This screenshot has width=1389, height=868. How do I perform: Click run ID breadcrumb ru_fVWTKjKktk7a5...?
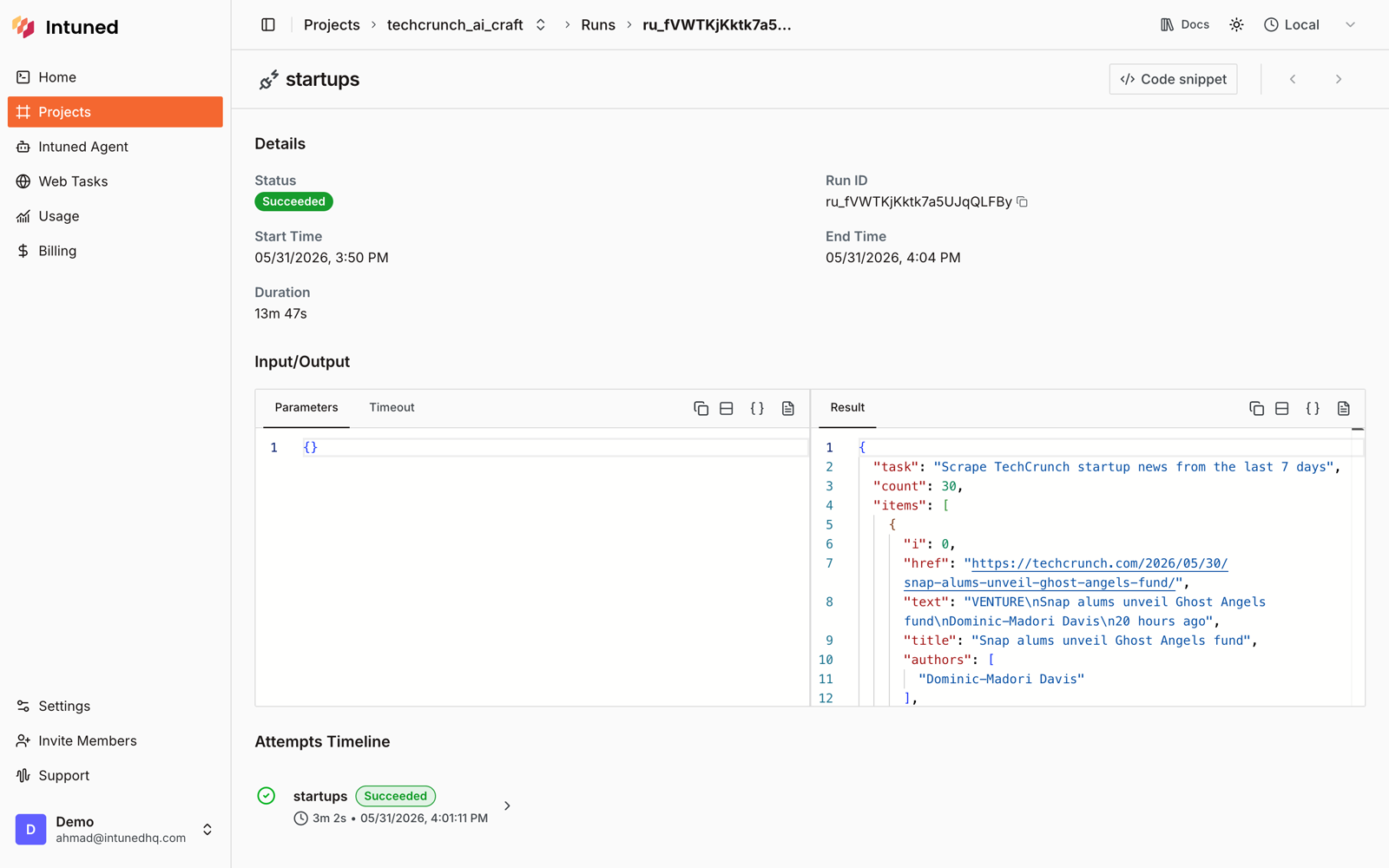(717, 25)
